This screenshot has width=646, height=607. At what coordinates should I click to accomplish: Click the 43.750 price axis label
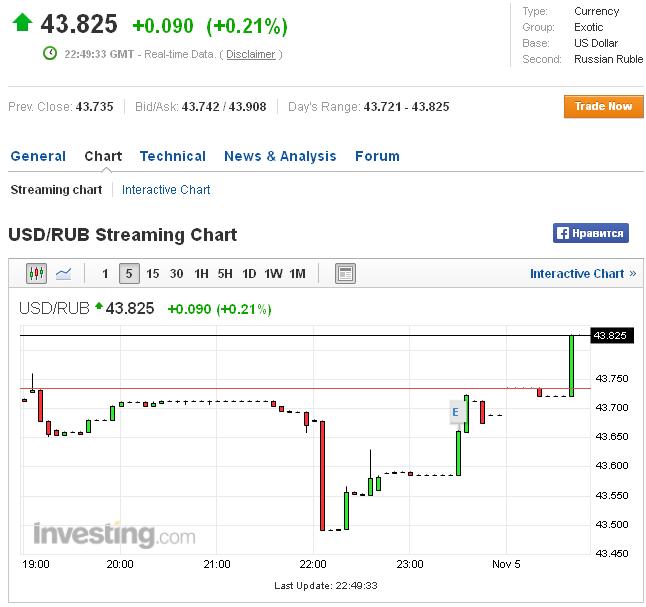(612, 379)
